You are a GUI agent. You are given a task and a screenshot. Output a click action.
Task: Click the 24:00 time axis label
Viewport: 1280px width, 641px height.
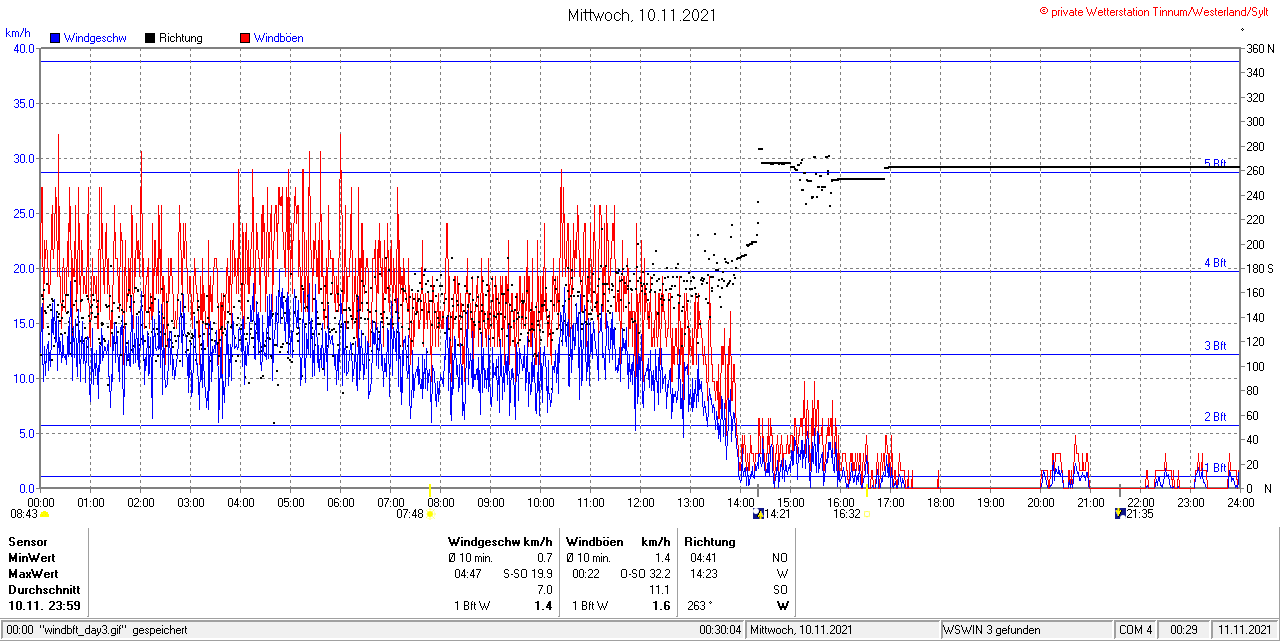click(1241, 502)
